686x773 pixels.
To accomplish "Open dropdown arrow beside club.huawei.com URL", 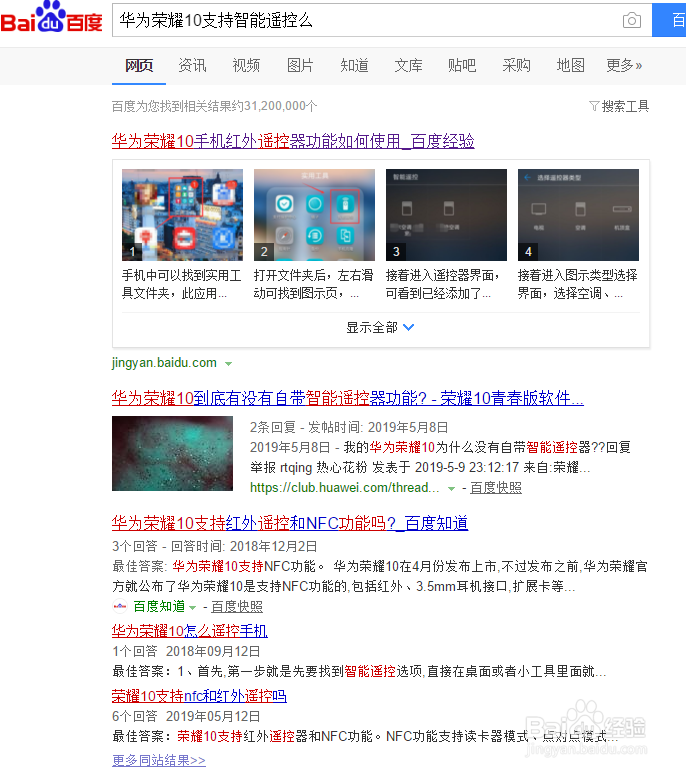I will 451,489.
